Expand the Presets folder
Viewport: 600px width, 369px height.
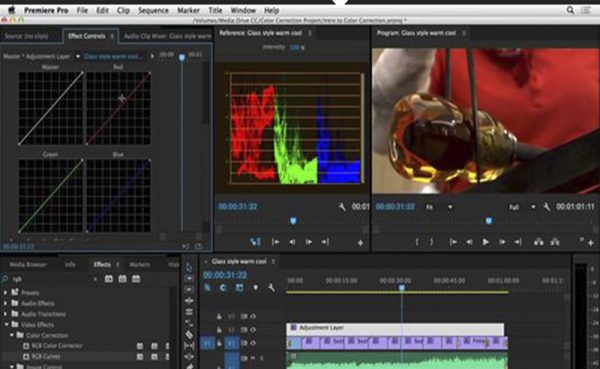[x=5, y=292]
